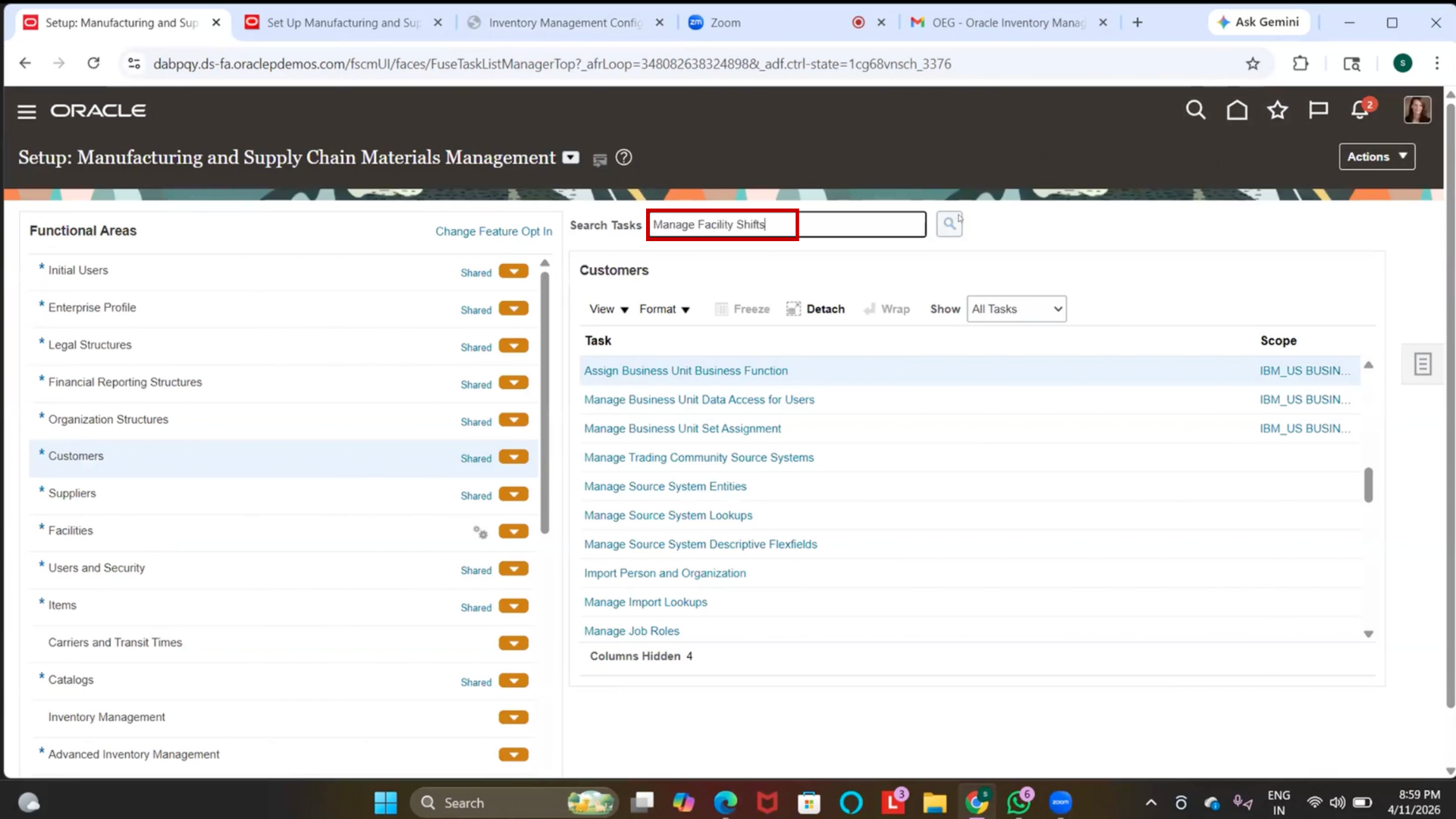Select the Facilities functional area
The height and width of the screenshot is (819, 1456).
coord(71,531)
